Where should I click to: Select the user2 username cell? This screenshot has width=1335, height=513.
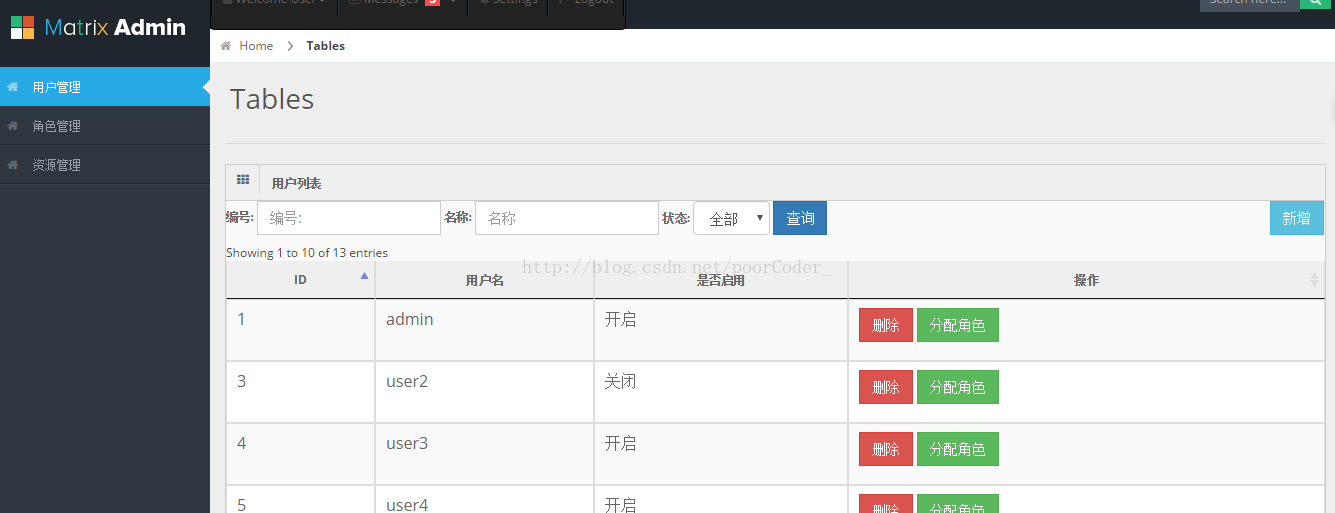pos(485,392)
